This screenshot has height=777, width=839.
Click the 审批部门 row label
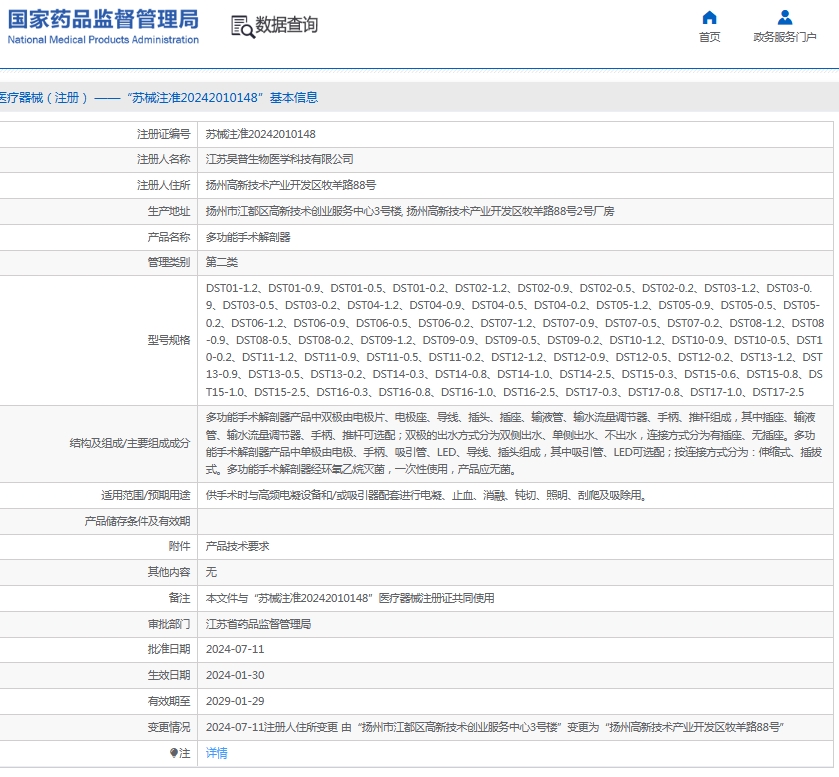(169, 624)
